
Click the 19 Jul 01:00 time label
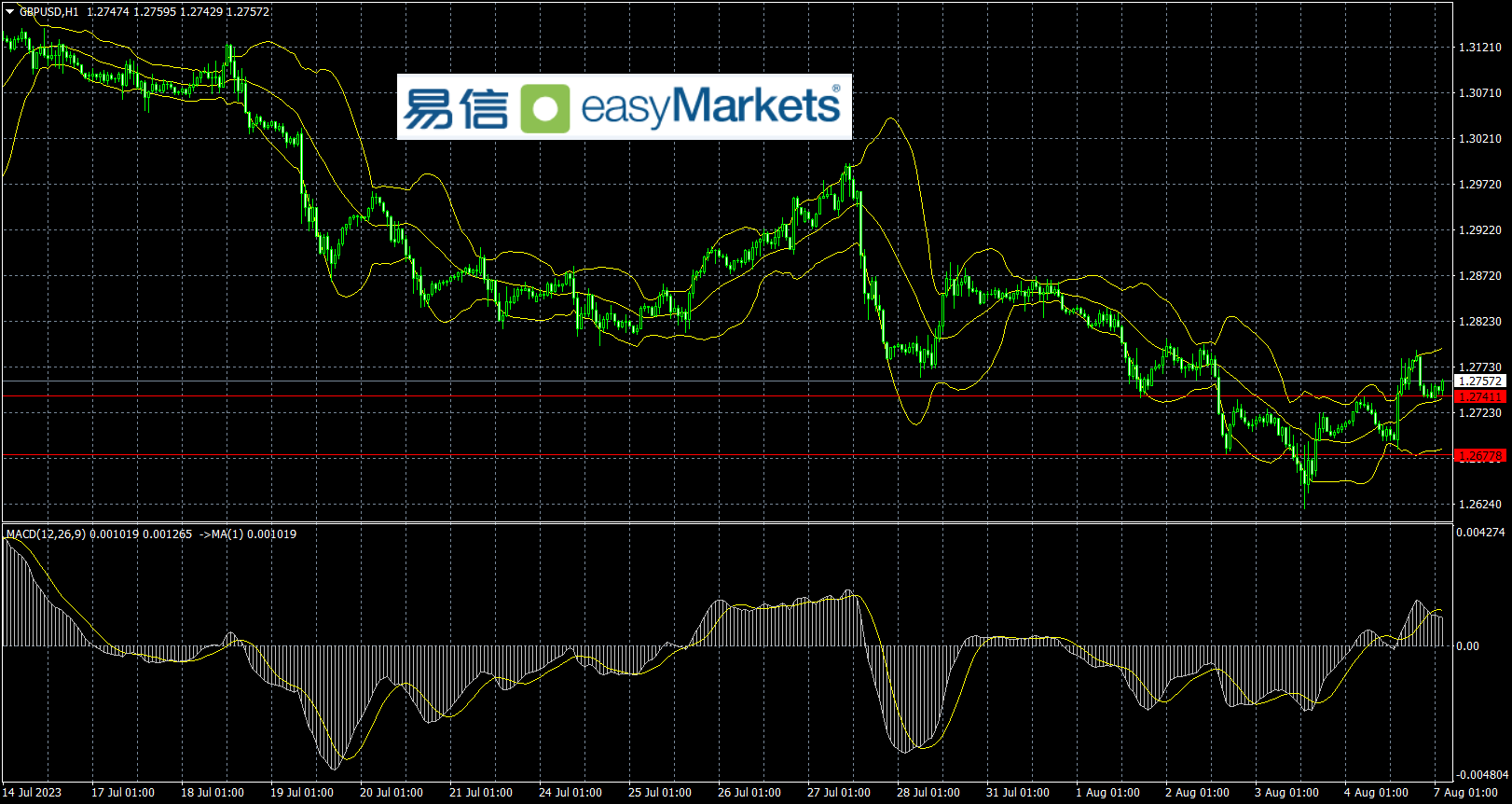pyautogui.click(x=302, y=793)
